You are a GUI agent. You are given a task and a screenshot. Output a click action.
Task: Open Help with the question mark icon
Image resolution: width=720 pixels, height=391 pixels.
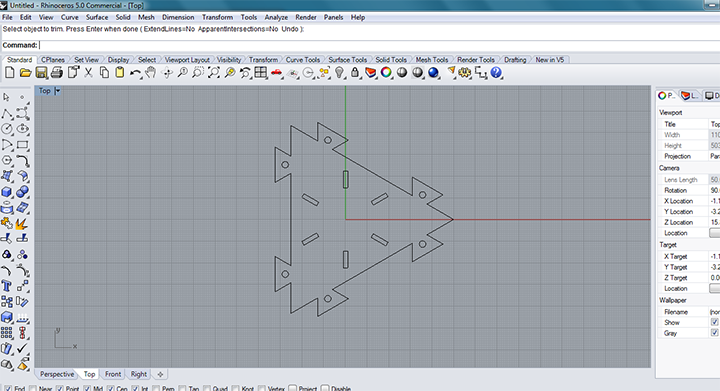tap(496, 73)
